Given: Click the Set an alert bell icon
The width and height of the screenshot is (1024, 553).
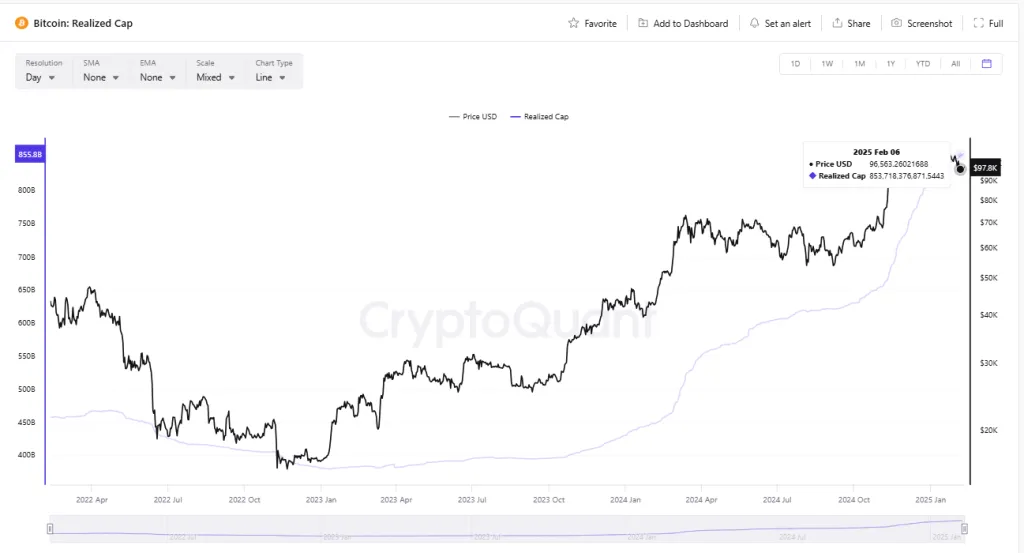Looking at the screenshot, I should (x=754, y=23).
